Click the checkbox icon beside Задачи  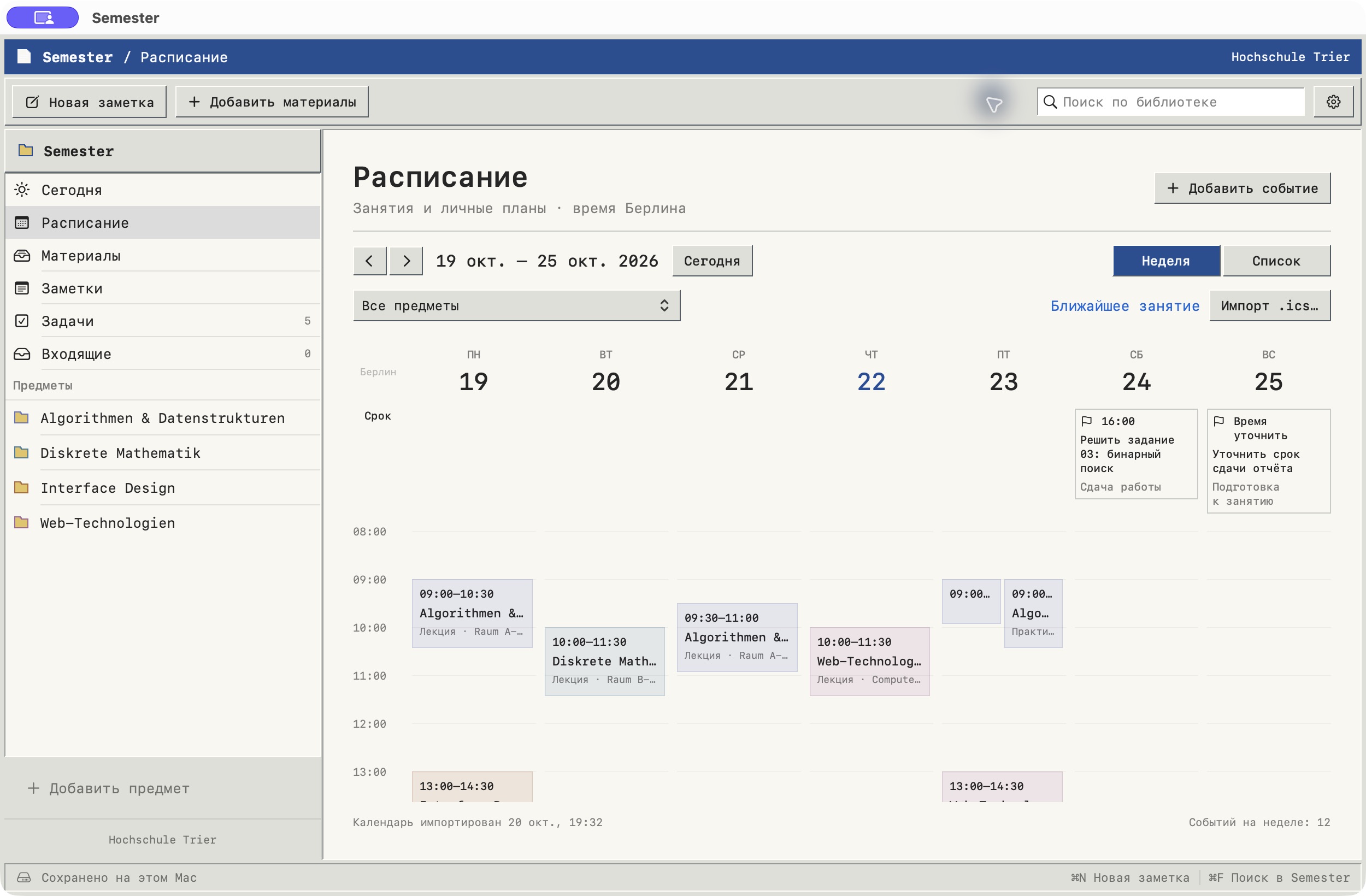(22, 321)
